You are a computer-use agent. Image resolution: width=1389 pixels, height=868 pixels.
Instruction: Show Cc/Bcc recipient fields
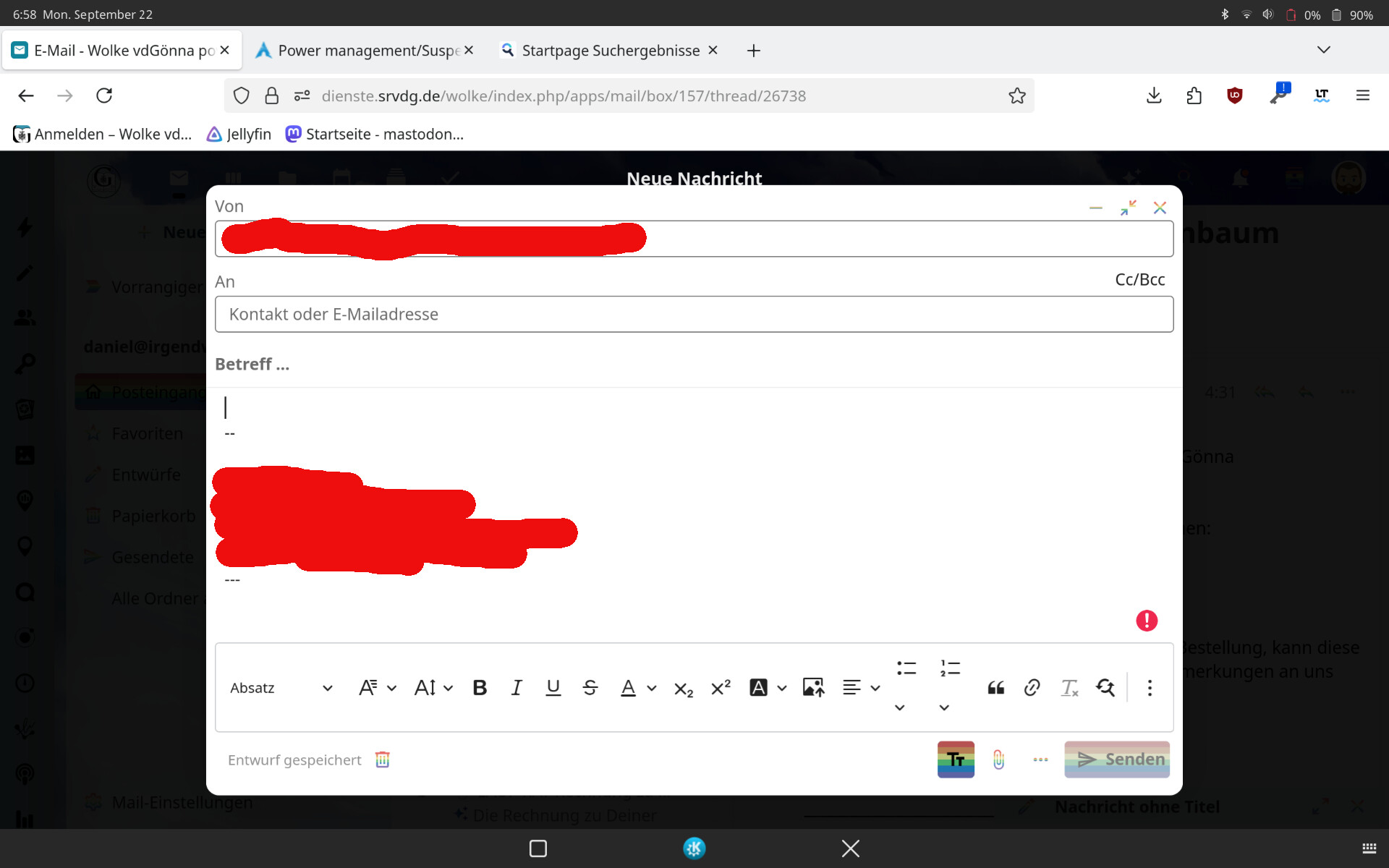1139,280
